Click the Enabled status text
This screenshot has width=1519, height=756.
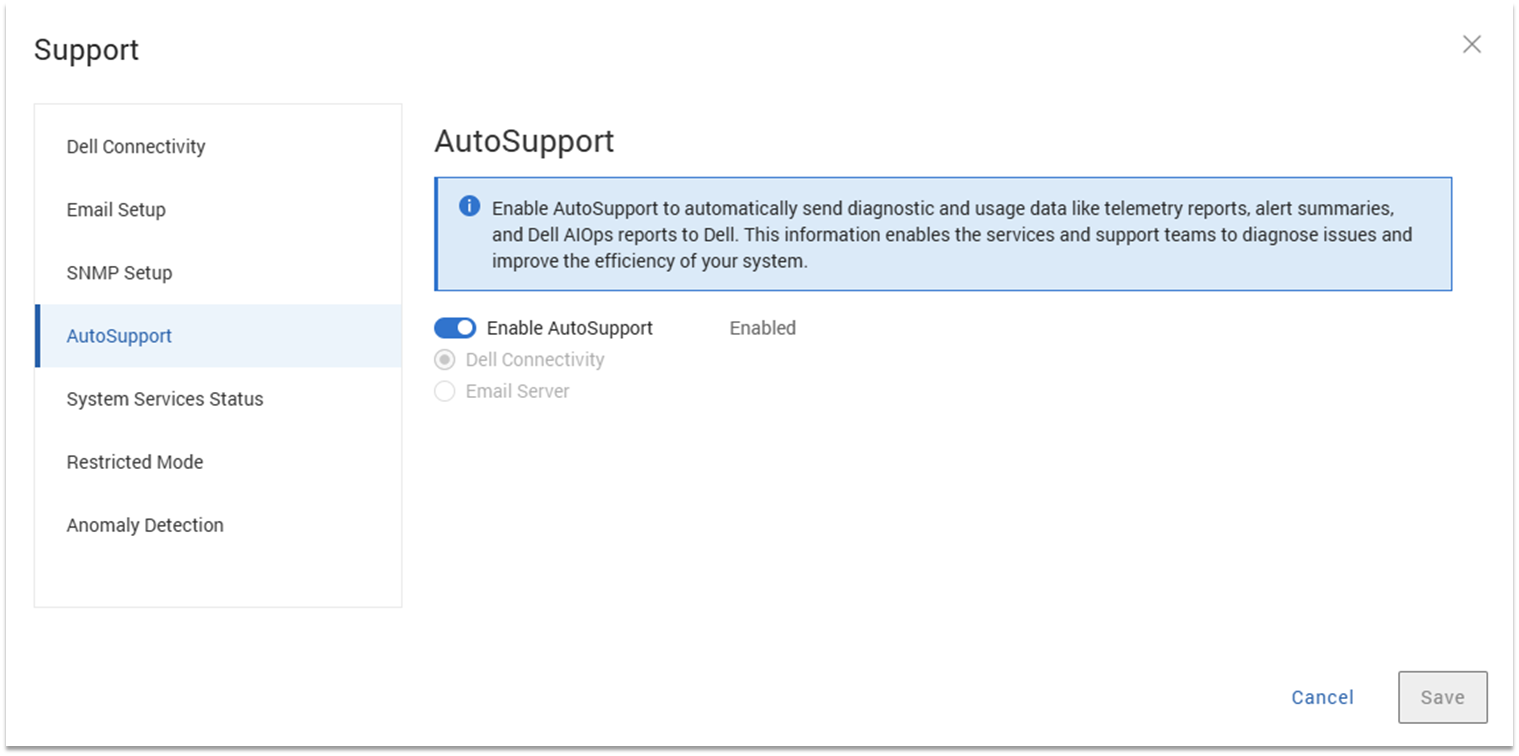[762, 327]
